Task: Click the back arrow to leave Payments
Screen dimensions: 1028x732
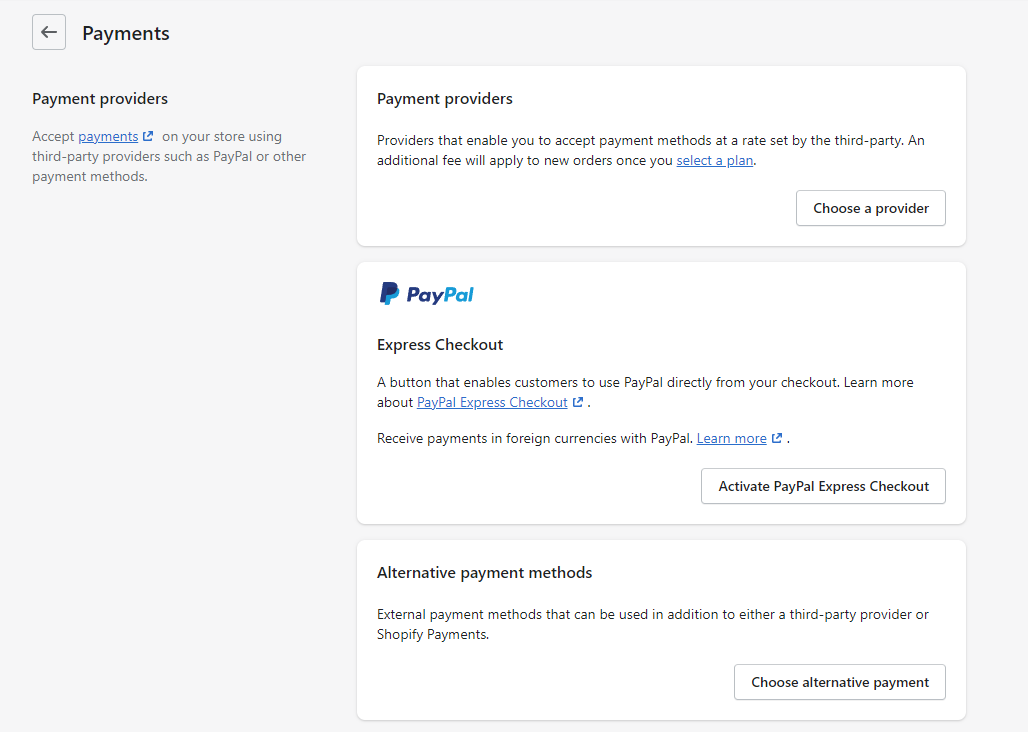Action: 48,31
